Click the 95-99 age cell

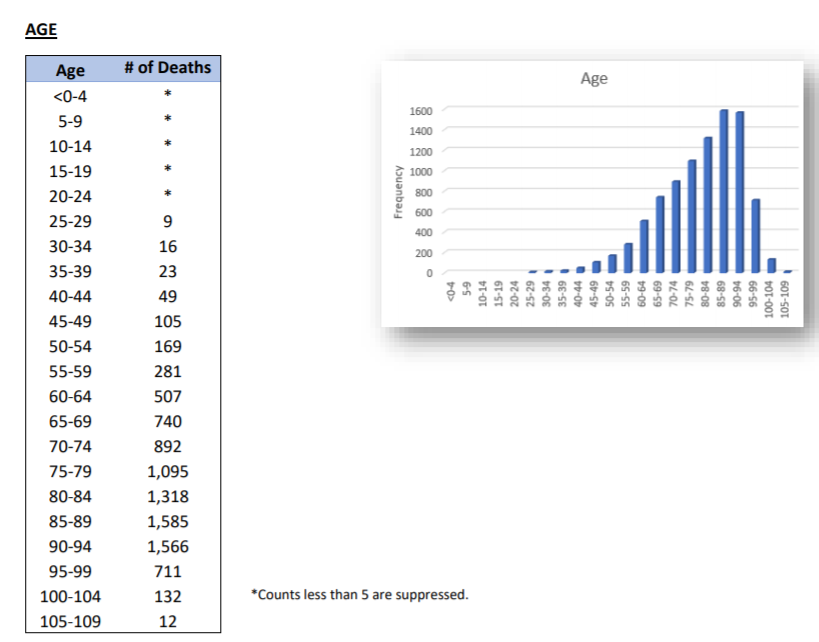pyautogui.click(x=70, y=572)
